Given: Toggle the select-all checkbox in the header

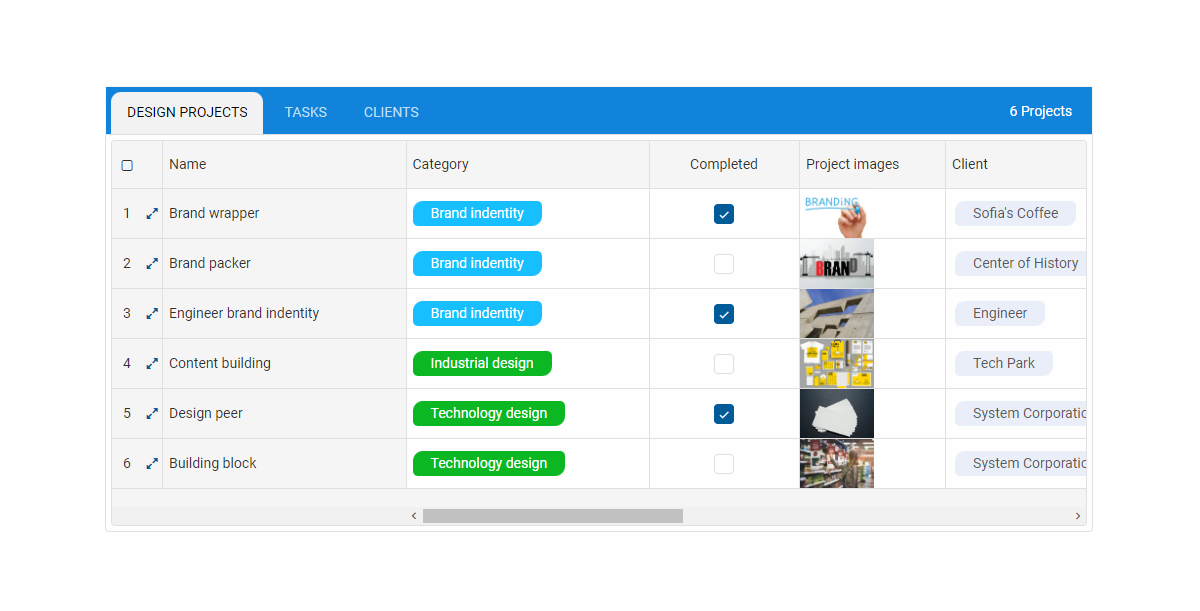Looking at the screenshot, I should [129, 163].
